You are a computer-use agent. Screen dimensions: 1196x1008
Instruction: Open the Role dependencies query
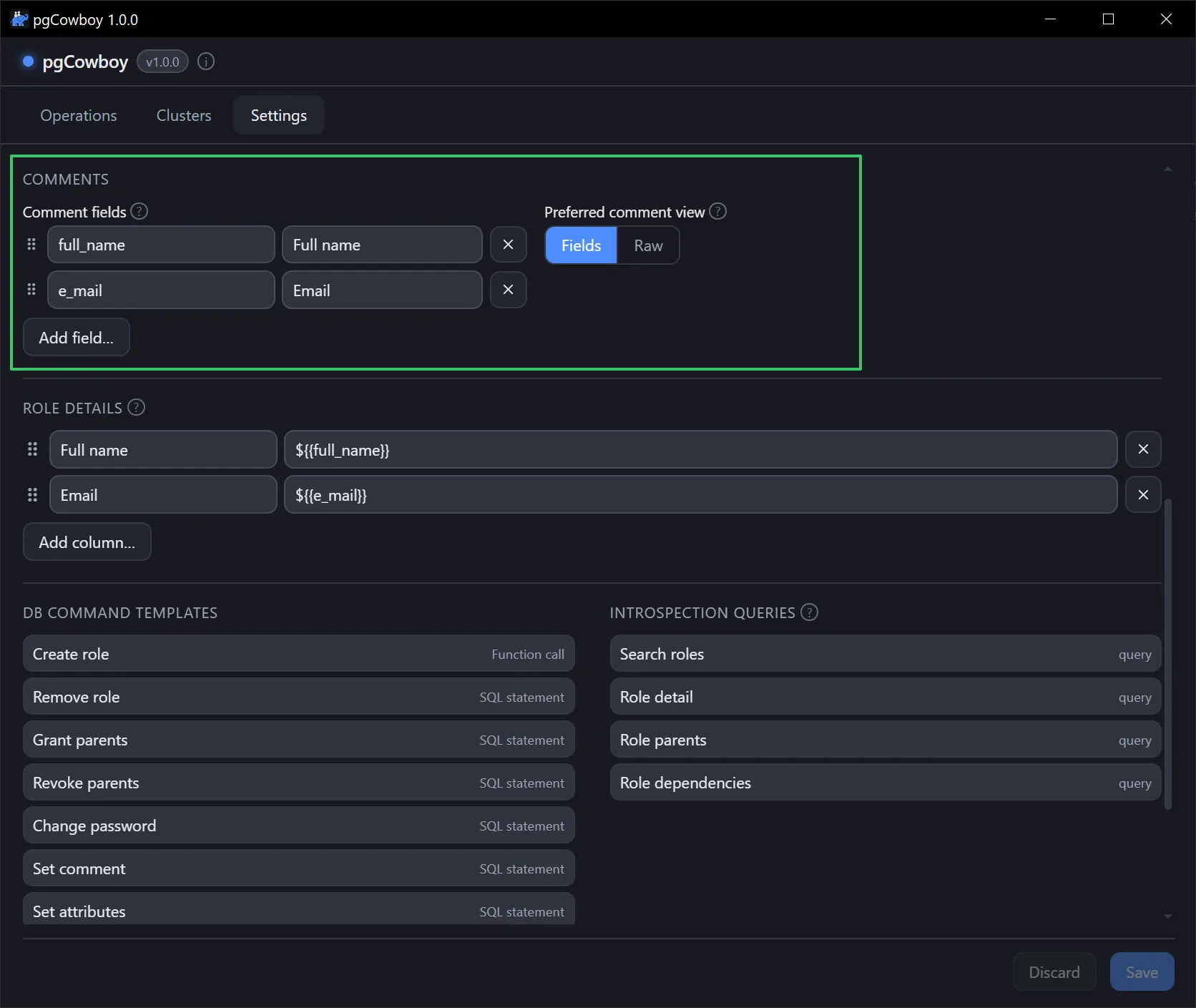click(886, 783)
